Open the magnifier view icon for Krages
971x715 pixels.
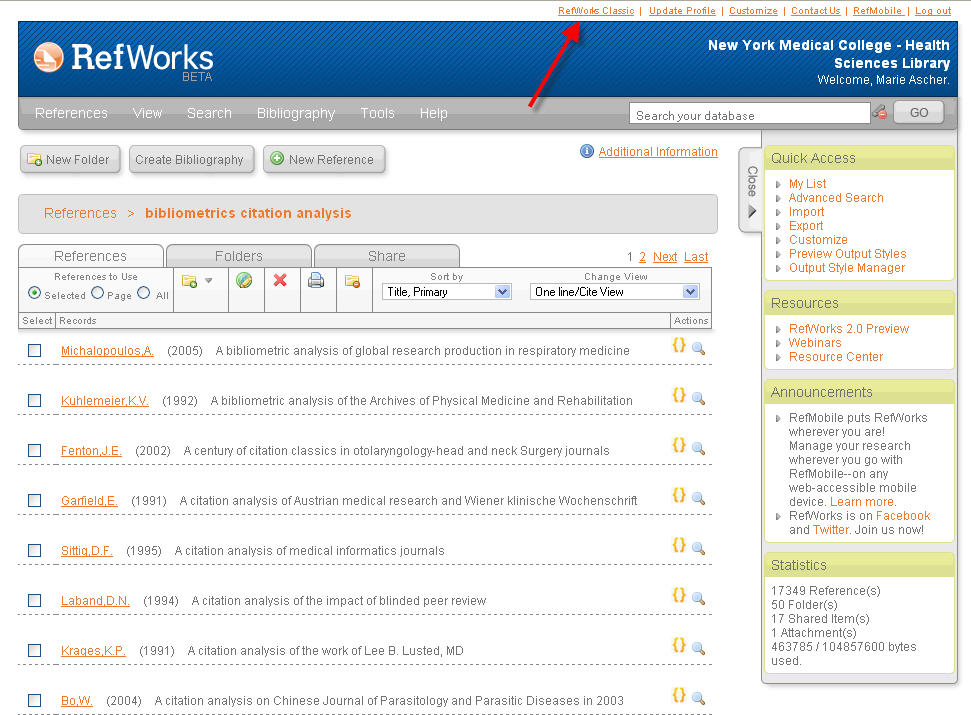(x=699, y=649)
